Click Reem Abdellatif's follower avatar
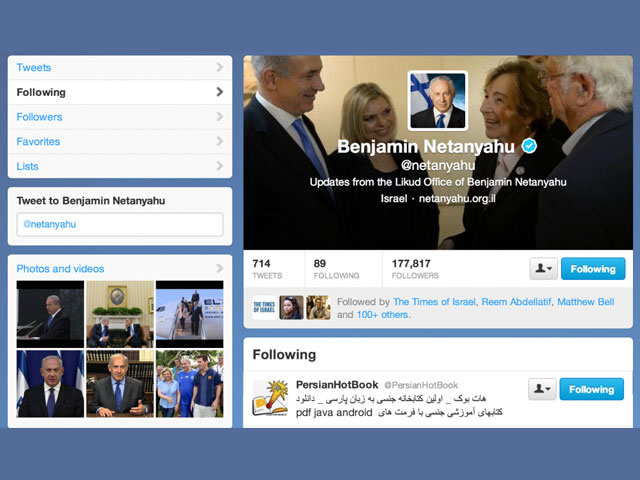640x480 pixels. [x=291, y=307]
